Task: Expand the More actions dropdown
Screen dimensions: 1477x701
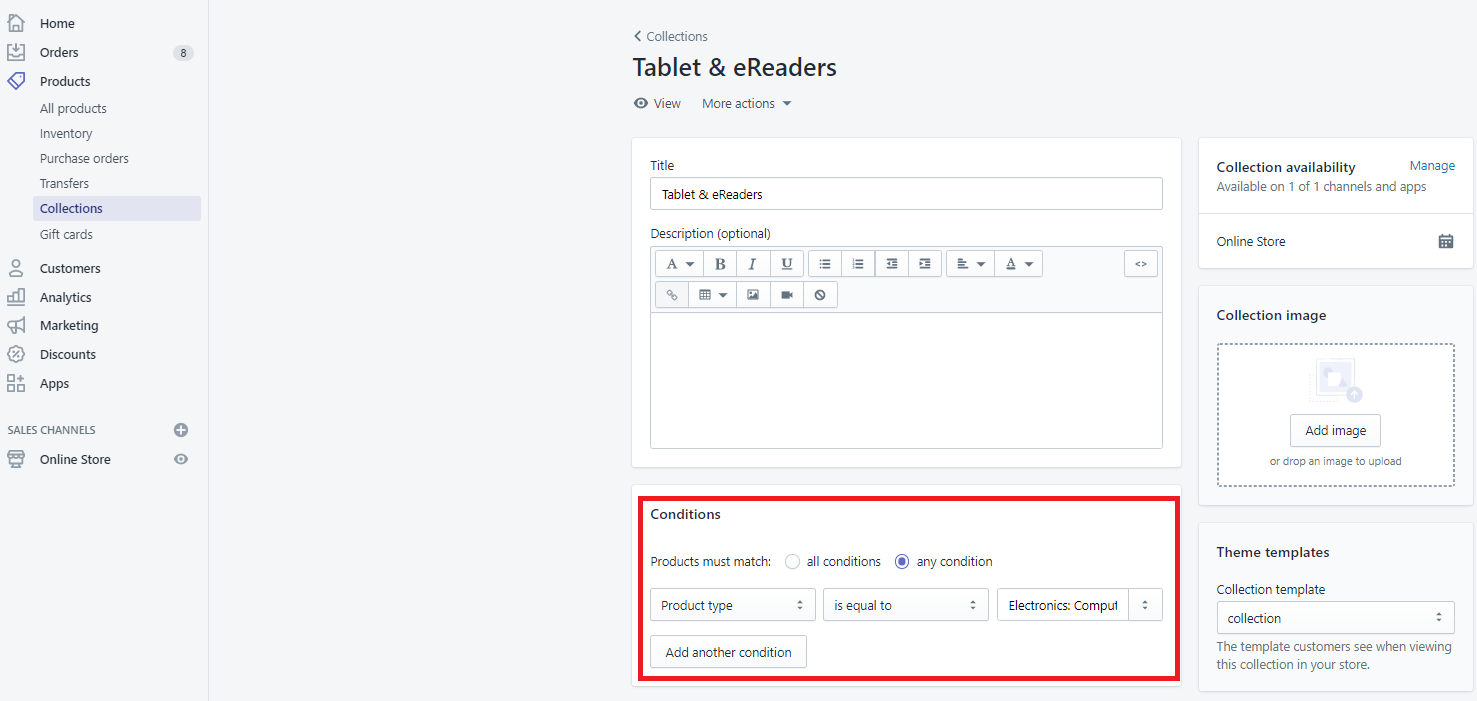Action: coord(746,103)
